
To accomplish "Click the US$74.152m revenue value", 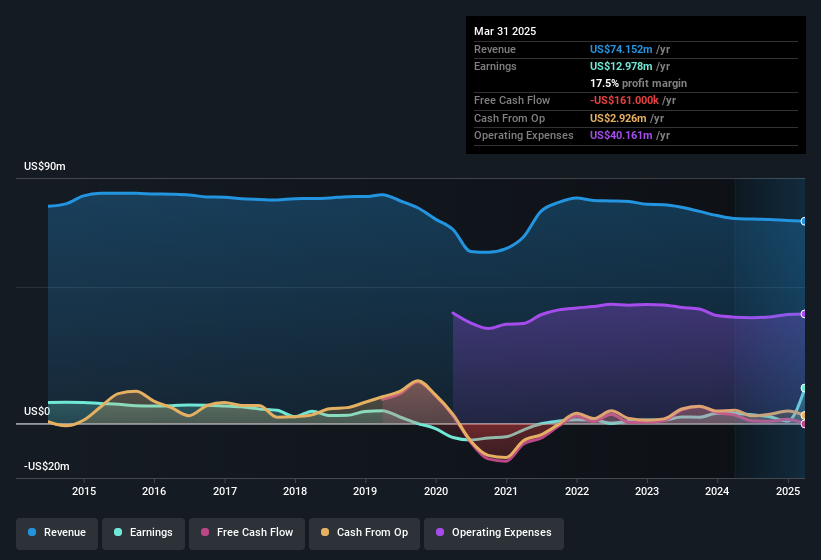I will pos(621,49).
